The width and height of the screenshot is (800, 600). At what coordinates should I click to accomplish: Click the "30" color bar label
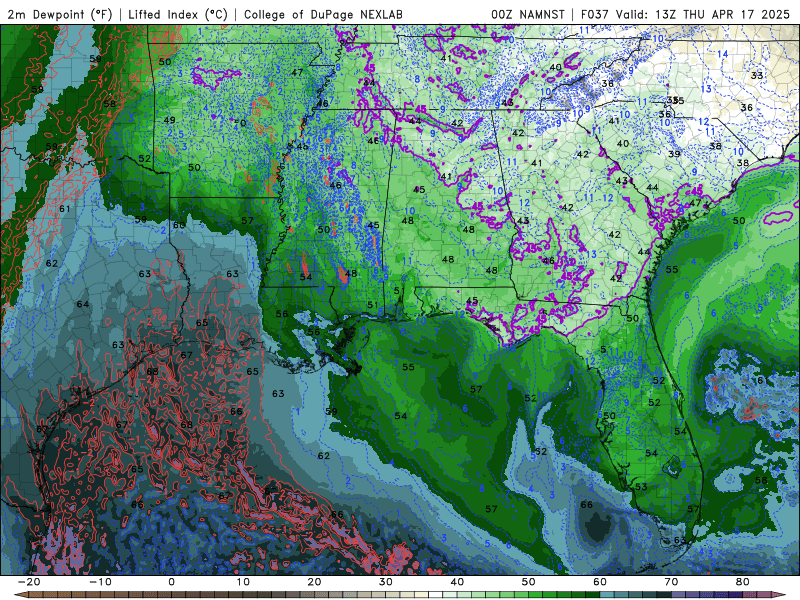tap(386, 582)
